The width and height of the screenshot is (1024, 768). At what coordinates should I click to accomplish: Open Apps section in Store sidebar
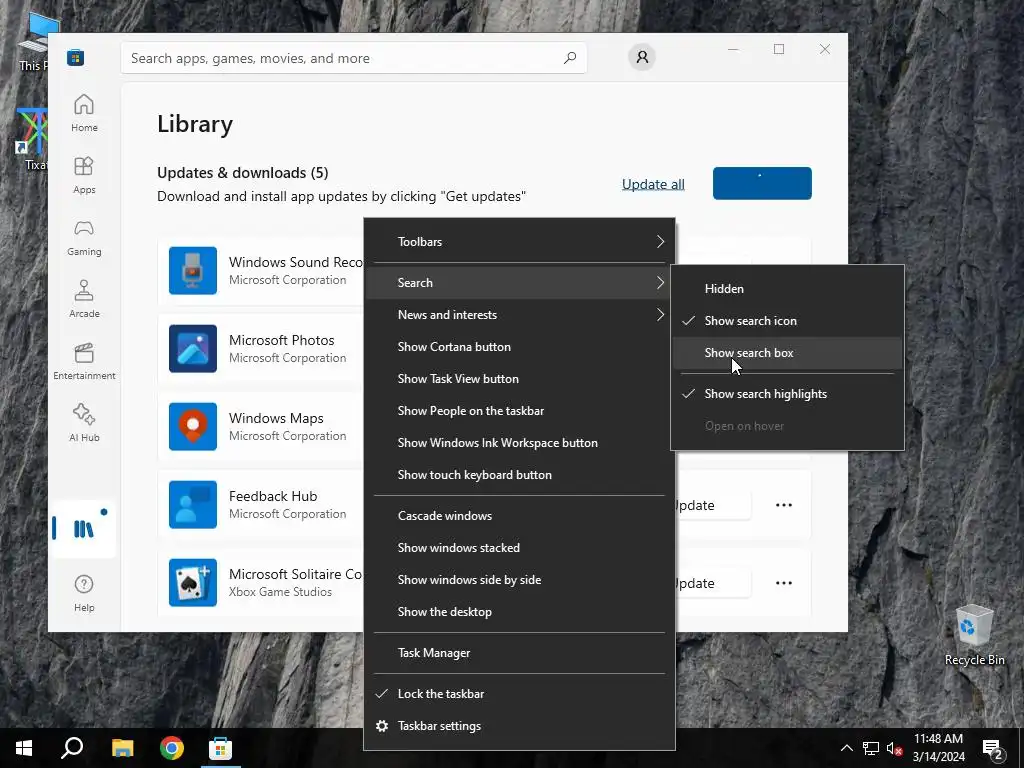84,175
